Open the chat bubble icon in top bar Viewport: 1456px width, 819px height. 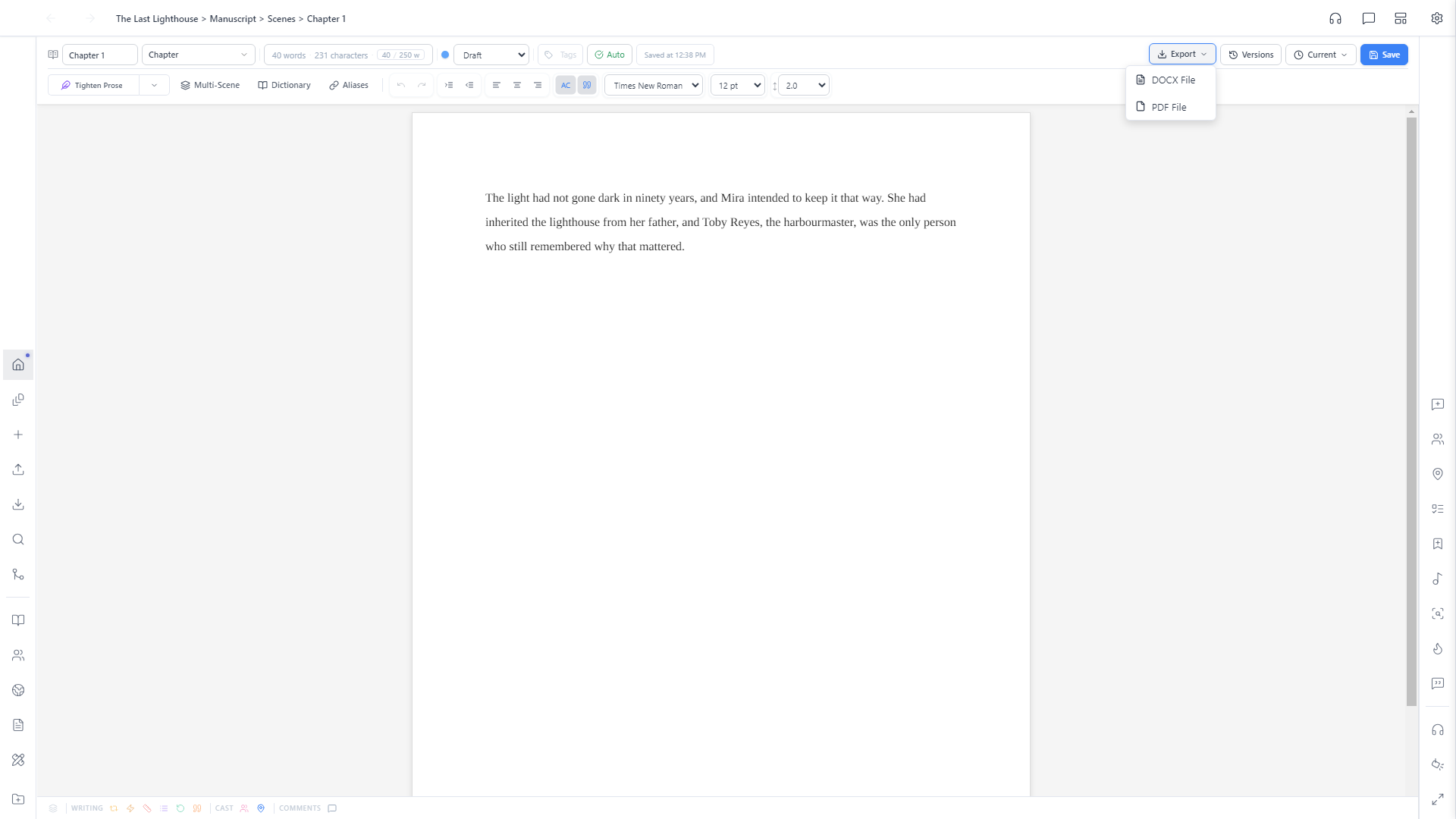click(x=1369, y=18)
